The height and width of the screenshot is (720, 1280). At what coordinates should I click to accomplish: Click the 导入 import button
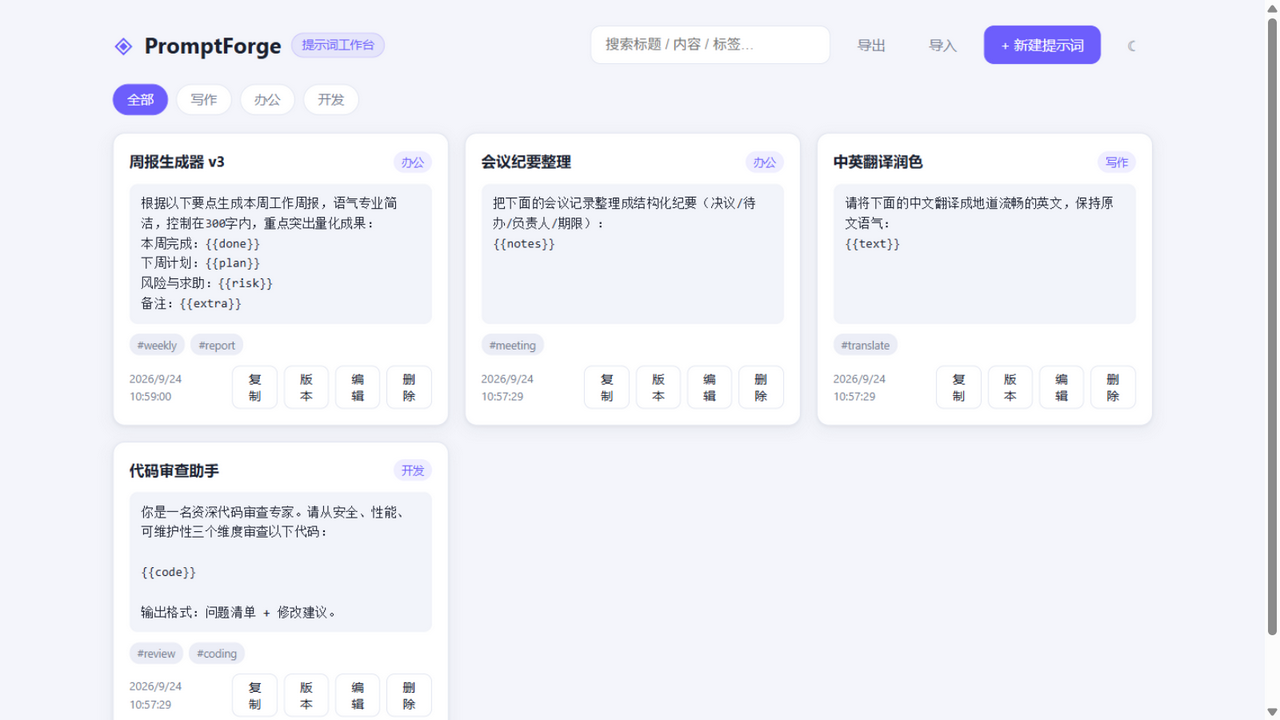[942, 46]
